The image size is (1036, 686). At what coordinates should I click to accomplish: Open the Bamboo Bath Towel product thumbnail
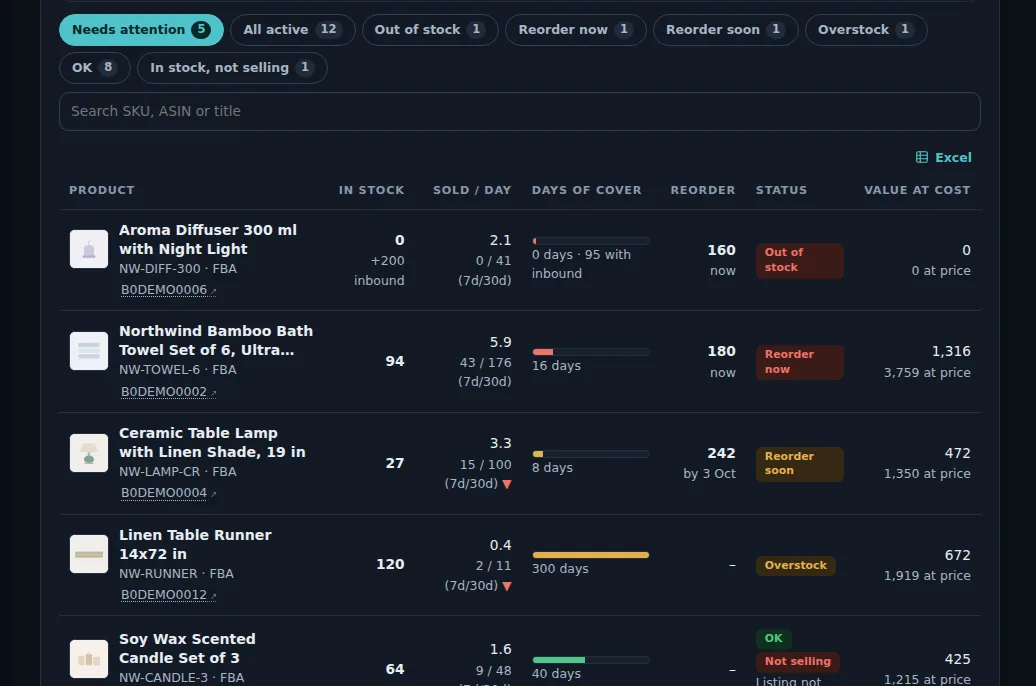[89, 351]
